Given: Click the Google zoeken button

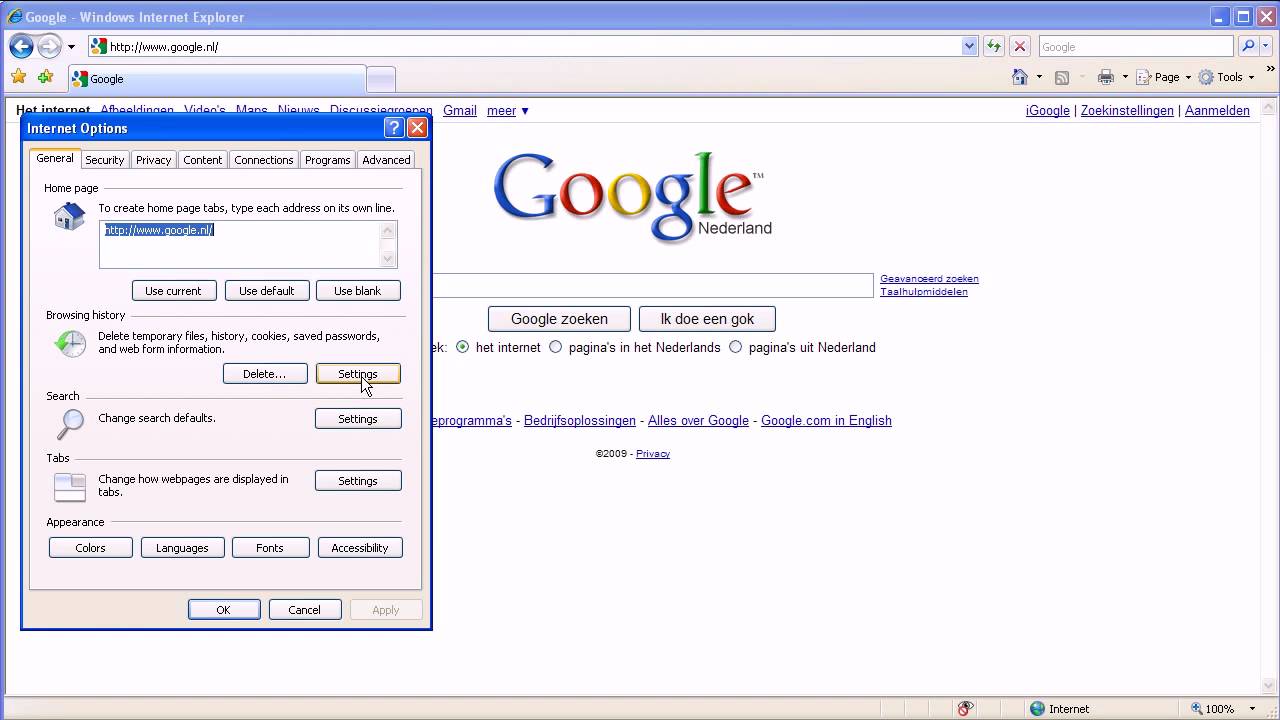Looking at the screenshot, I should click(559, 319).
